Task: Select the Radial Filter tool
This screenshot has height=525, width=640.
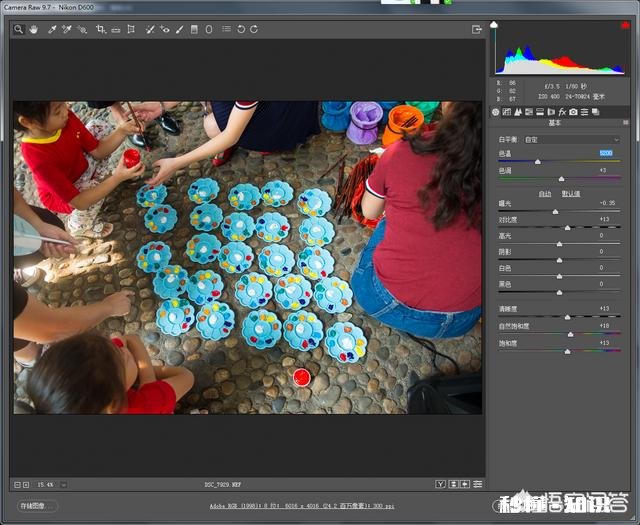Action: click(209, 29)
